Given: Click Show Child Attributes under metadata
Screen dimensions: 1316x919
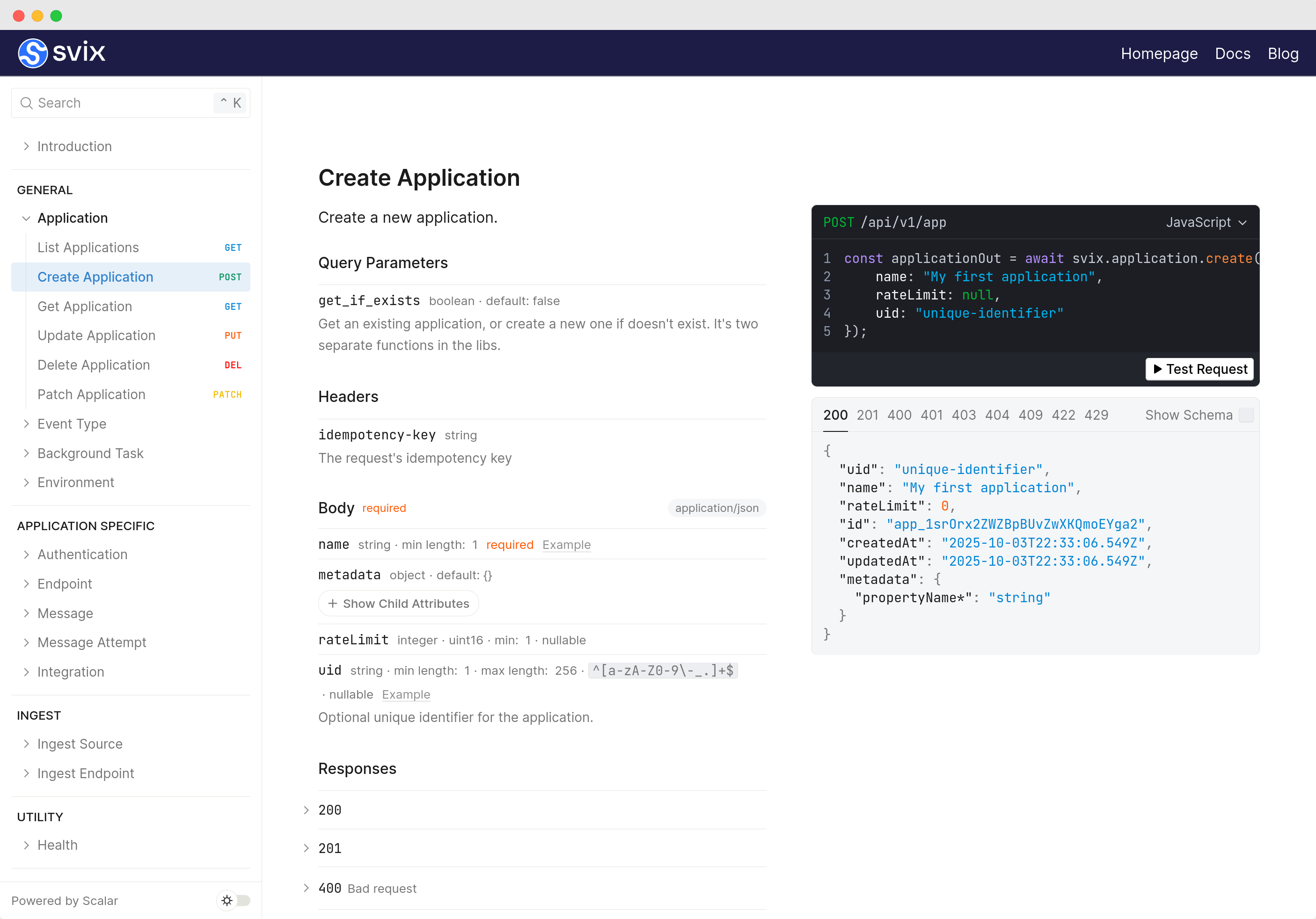Looking at the screenshot, I should (x=398, y=603).
